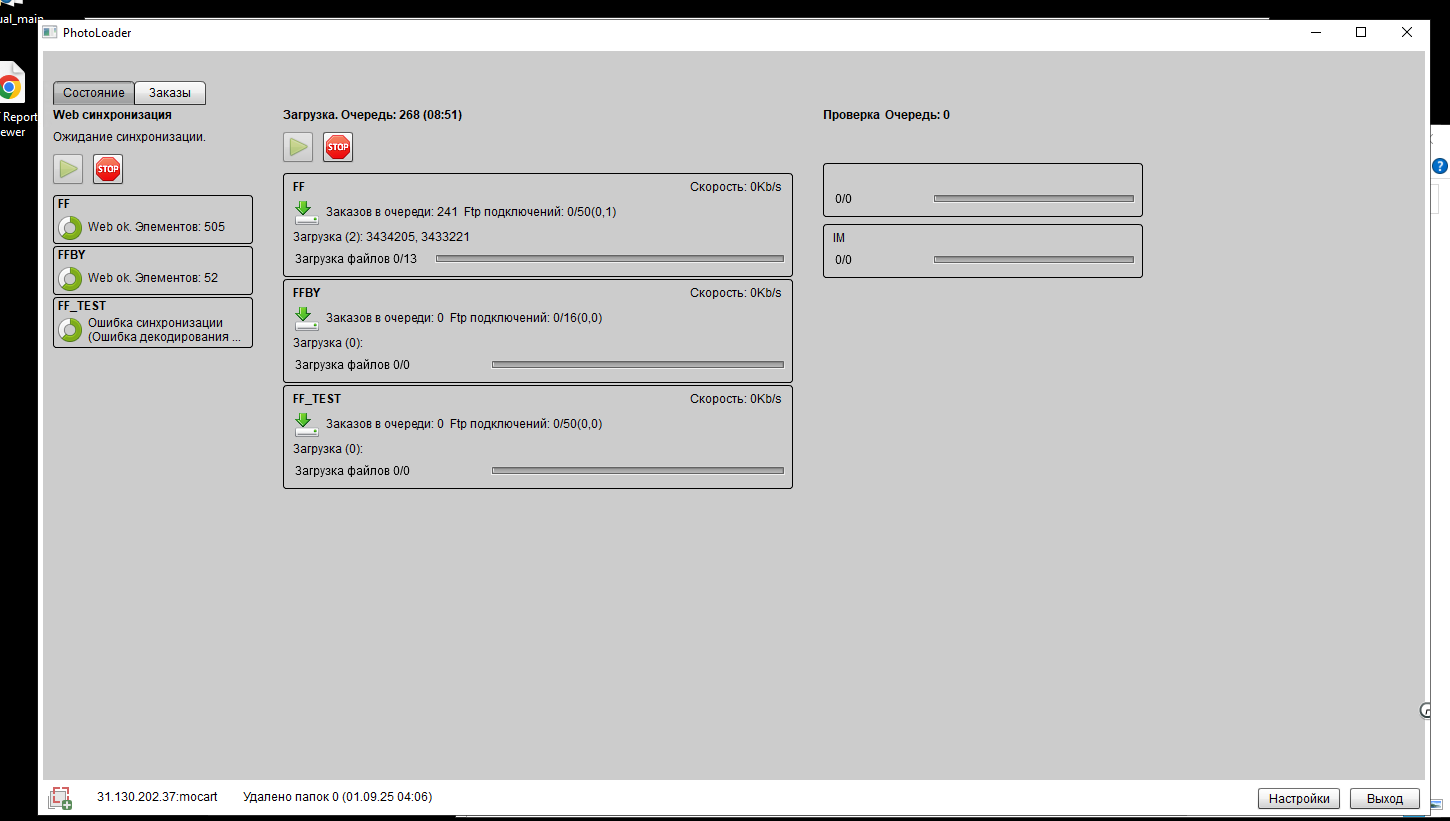
Task: Click '31.130.202.37:mocart' in status bar
Action: [157, 797]
